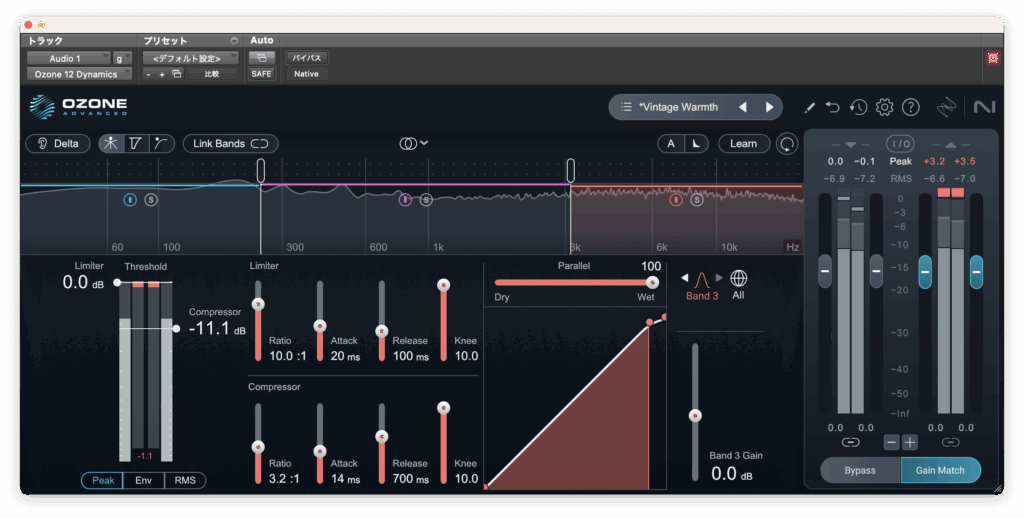Select the All bands globe icon
Image resolution: width=1024 pixels, height=518 pixels.
[738, 279]
